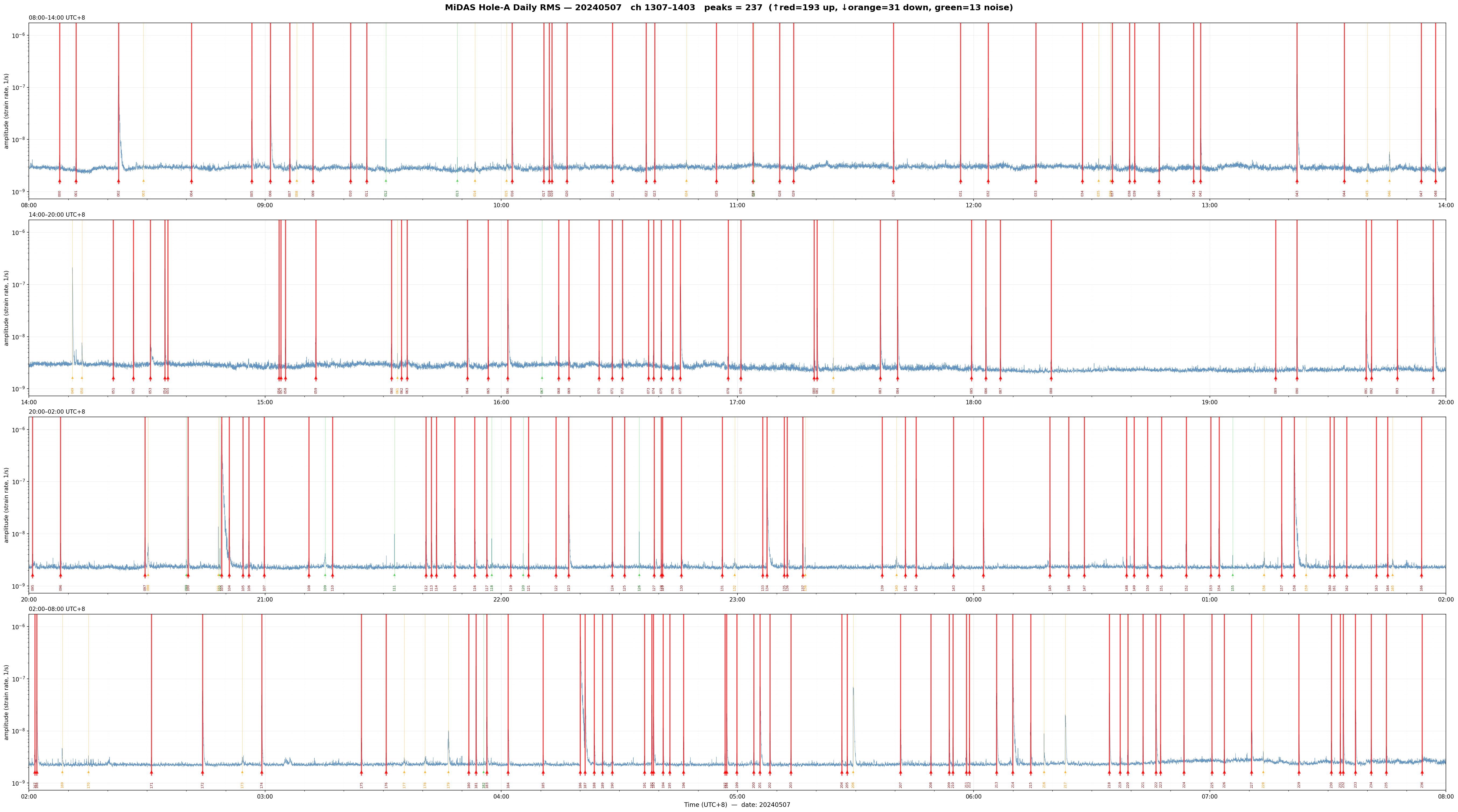Click the 10:00 x-axis tick label
This screenshot has width=1458, height=812.
point(501,205)
